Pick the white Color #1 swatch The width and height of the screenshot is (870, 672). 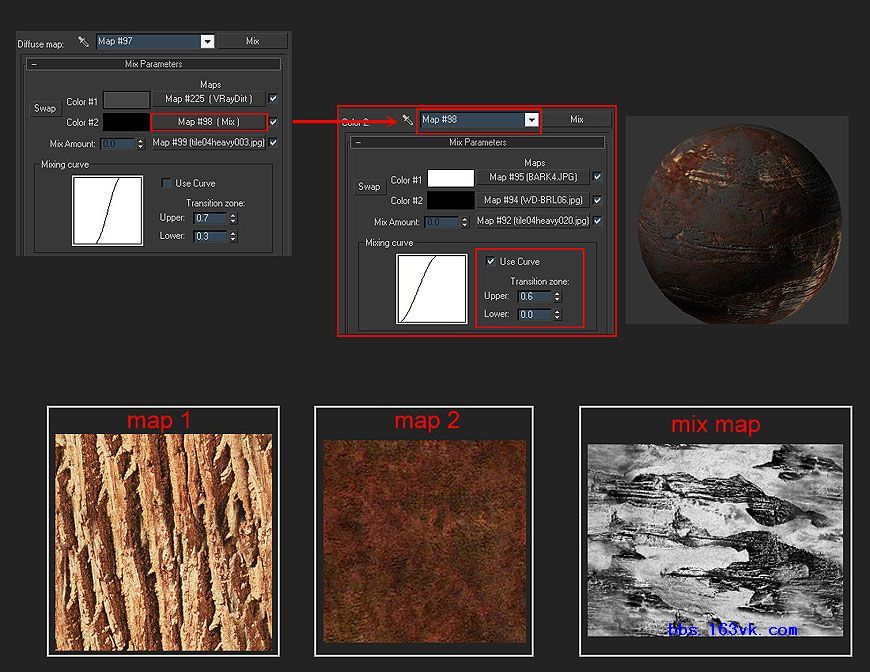[x=451, y=179]
